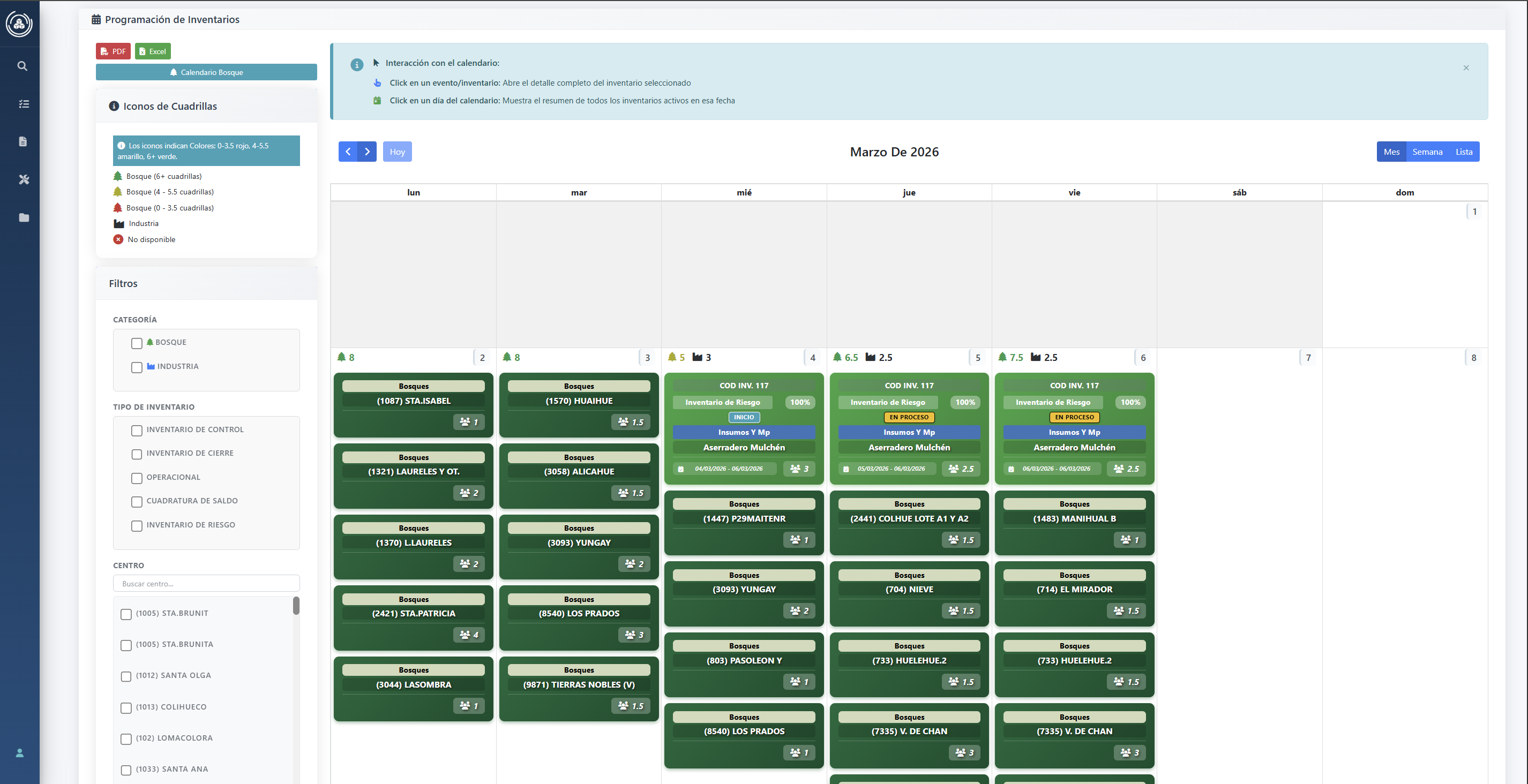Click the centro list scrollbar

click(x=296, y=606)
